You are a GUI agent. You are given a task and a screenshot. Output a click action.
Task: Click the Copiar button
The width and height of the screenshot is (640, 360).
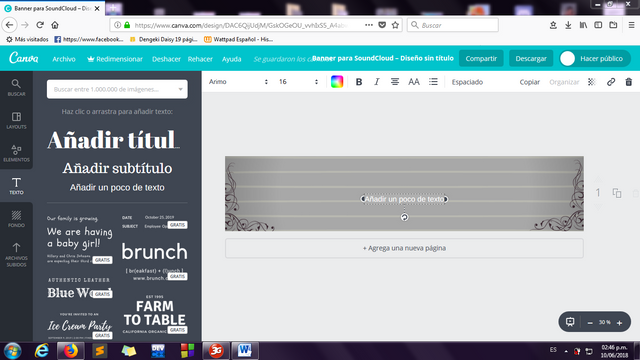point(529,82)
